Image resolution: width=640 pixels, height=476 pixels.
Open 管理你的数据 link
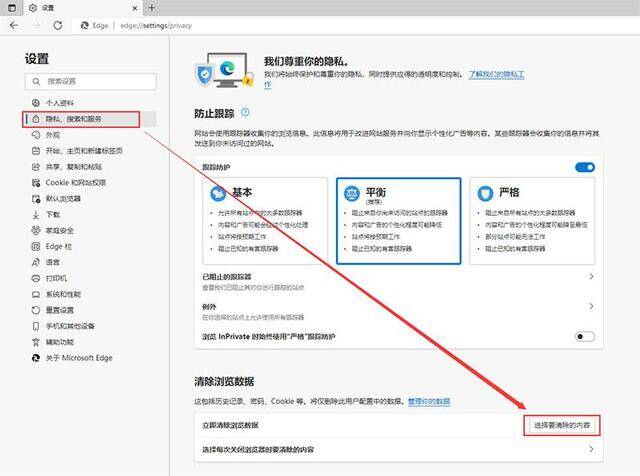tap(429, 401)
